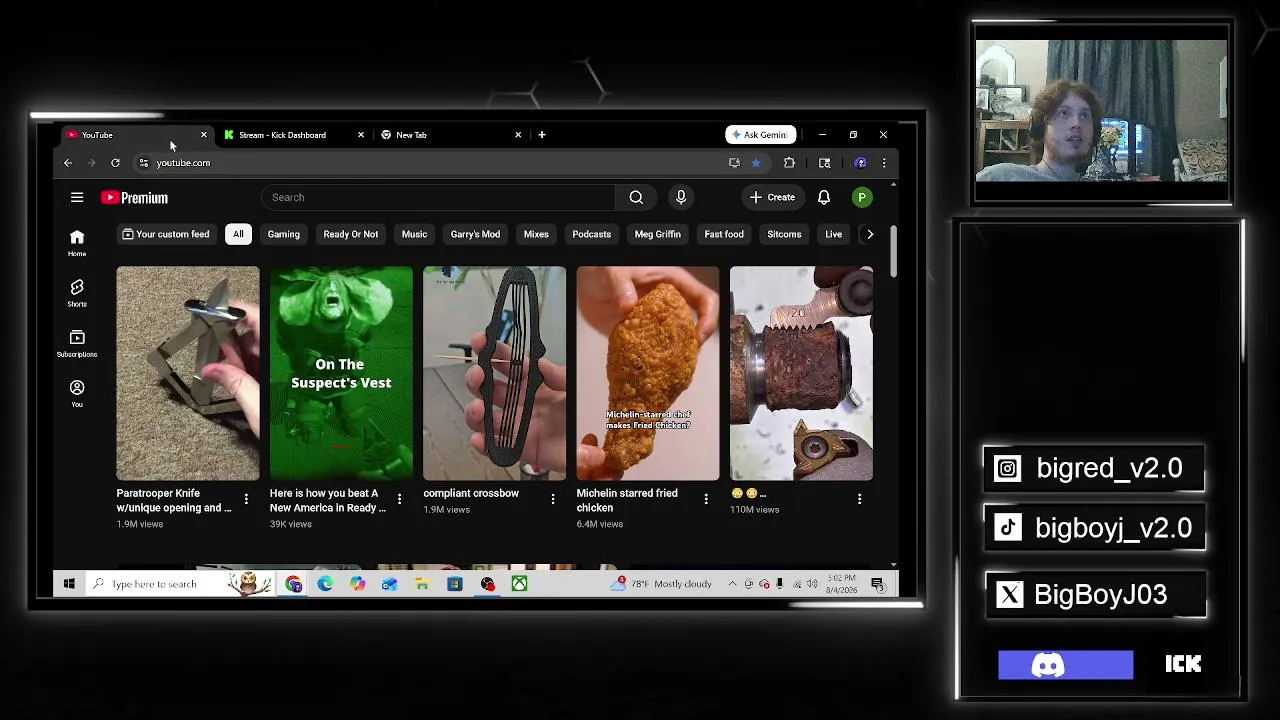Viewport: 1280px width, 720px height.
Task: Open the Chrome profile avatar
Action: click(x=860, y=163)
